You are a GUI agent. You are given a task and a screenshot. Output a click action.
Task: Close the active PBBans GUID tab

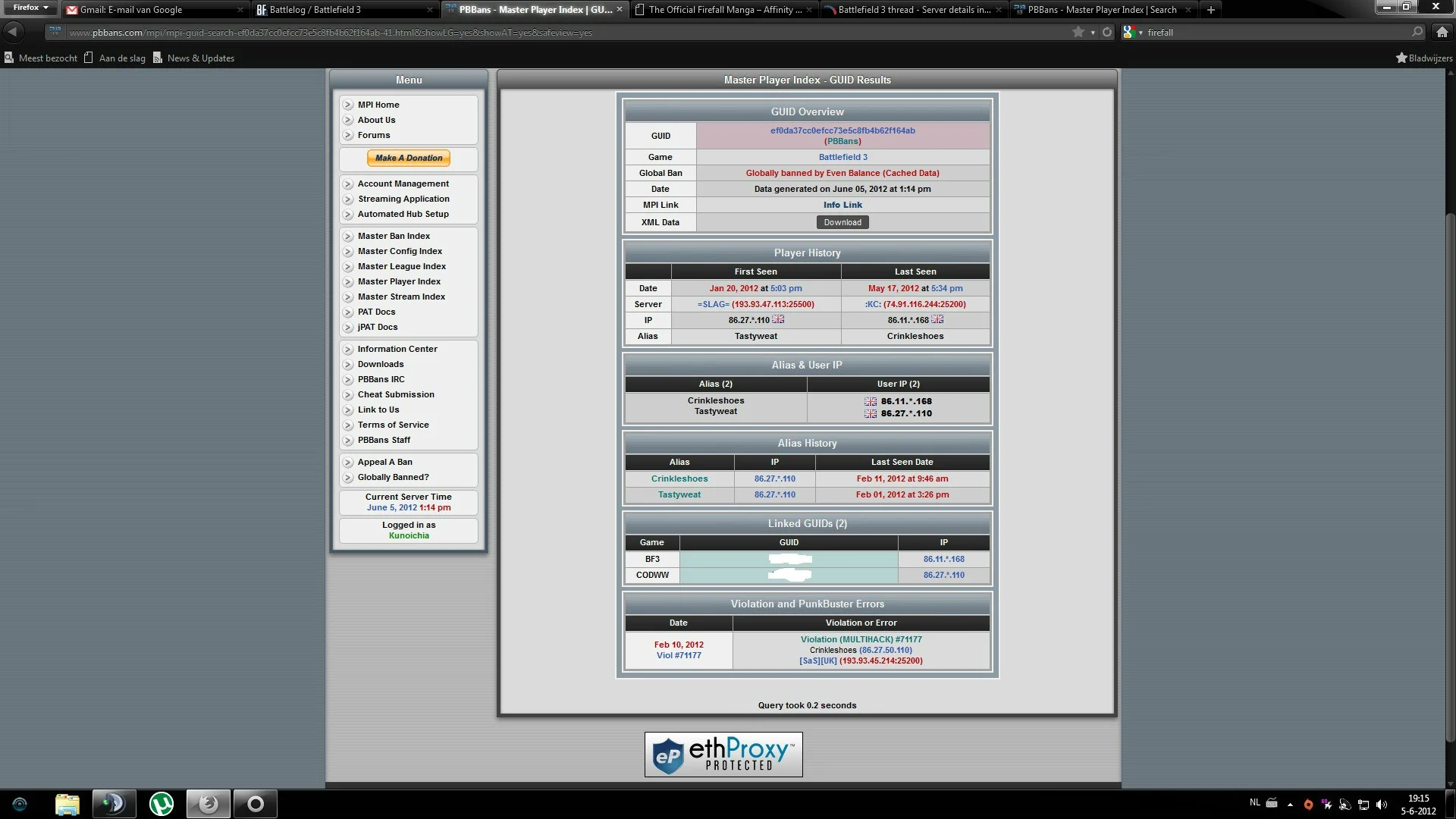click(620, 9)
